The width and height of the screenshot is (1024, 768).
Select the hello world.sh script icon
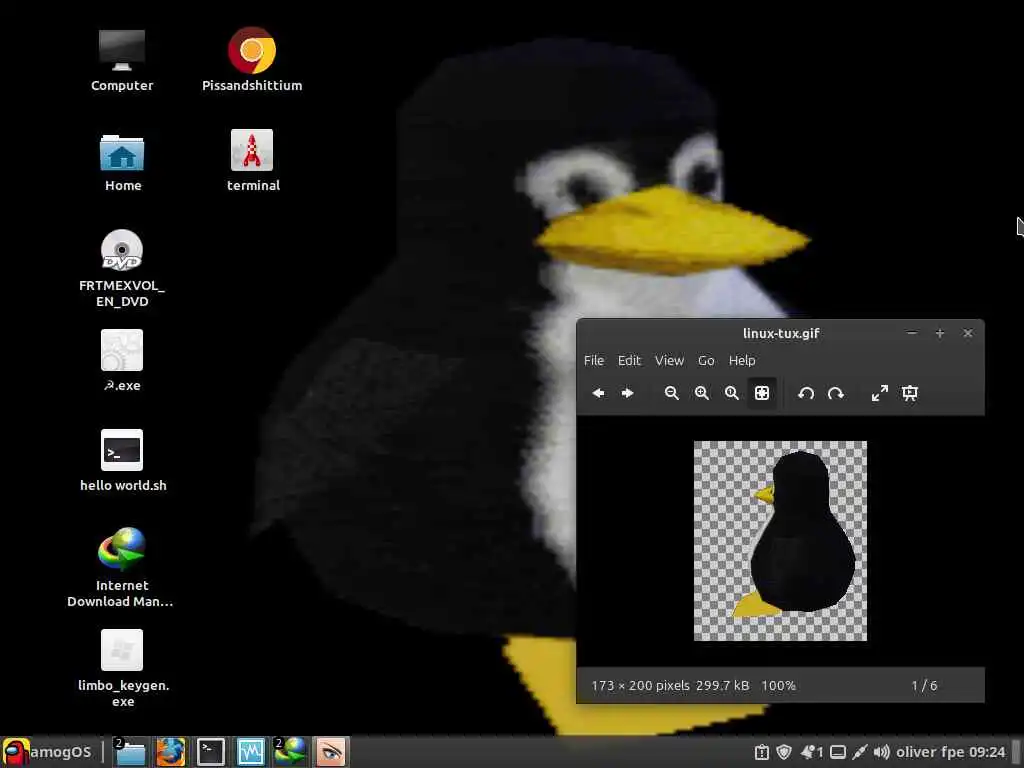tap(123, 460)
